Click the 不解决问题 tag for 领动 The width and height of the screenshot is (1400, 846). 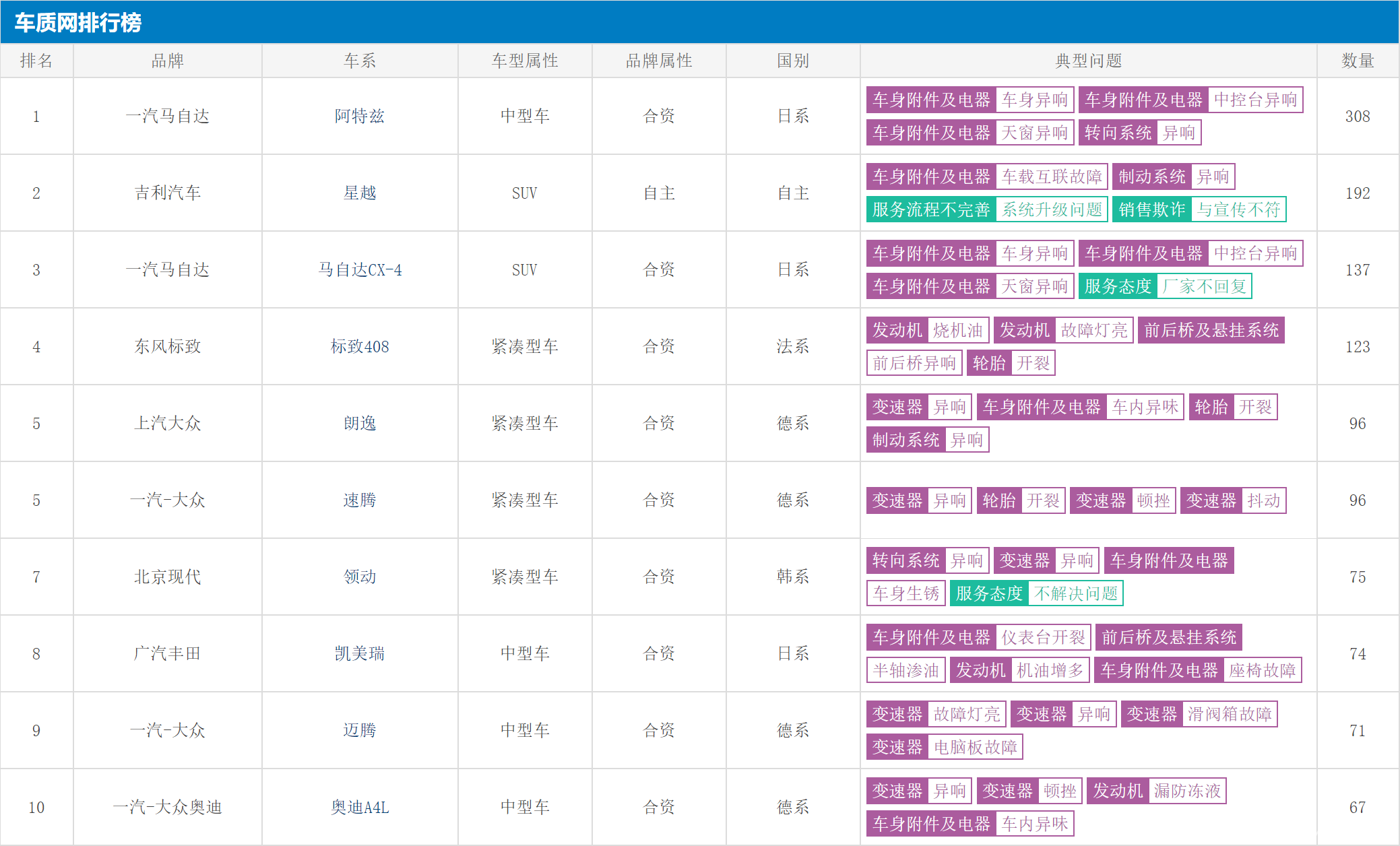1076,593
